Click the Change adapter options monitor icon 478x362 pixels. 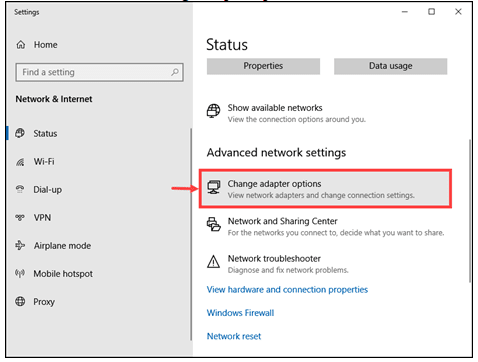(x=213, y=187)
